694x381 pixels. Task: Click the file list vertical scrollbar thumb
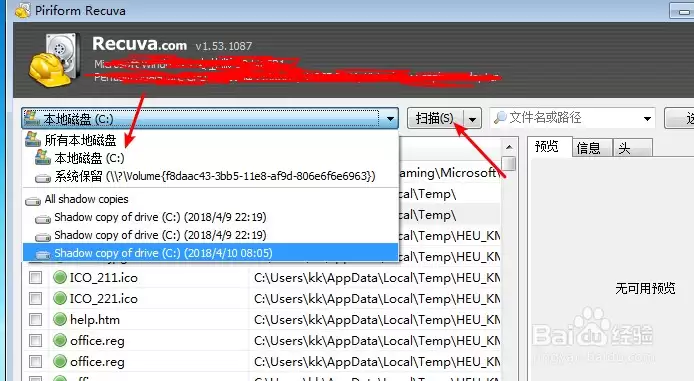(x=509, y=163)
